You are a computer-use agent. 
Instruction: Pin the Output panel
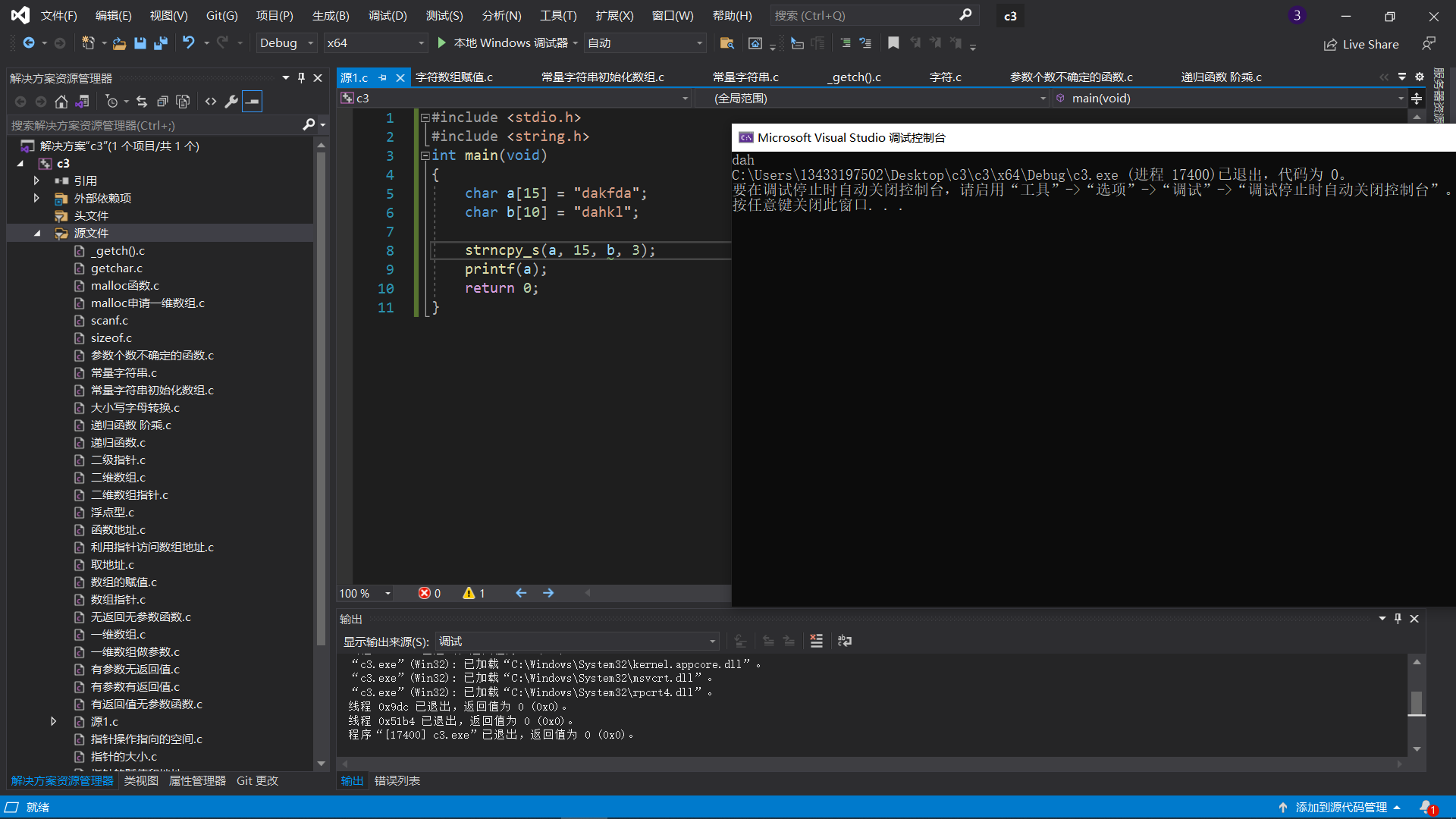(x=1398, y=619)
